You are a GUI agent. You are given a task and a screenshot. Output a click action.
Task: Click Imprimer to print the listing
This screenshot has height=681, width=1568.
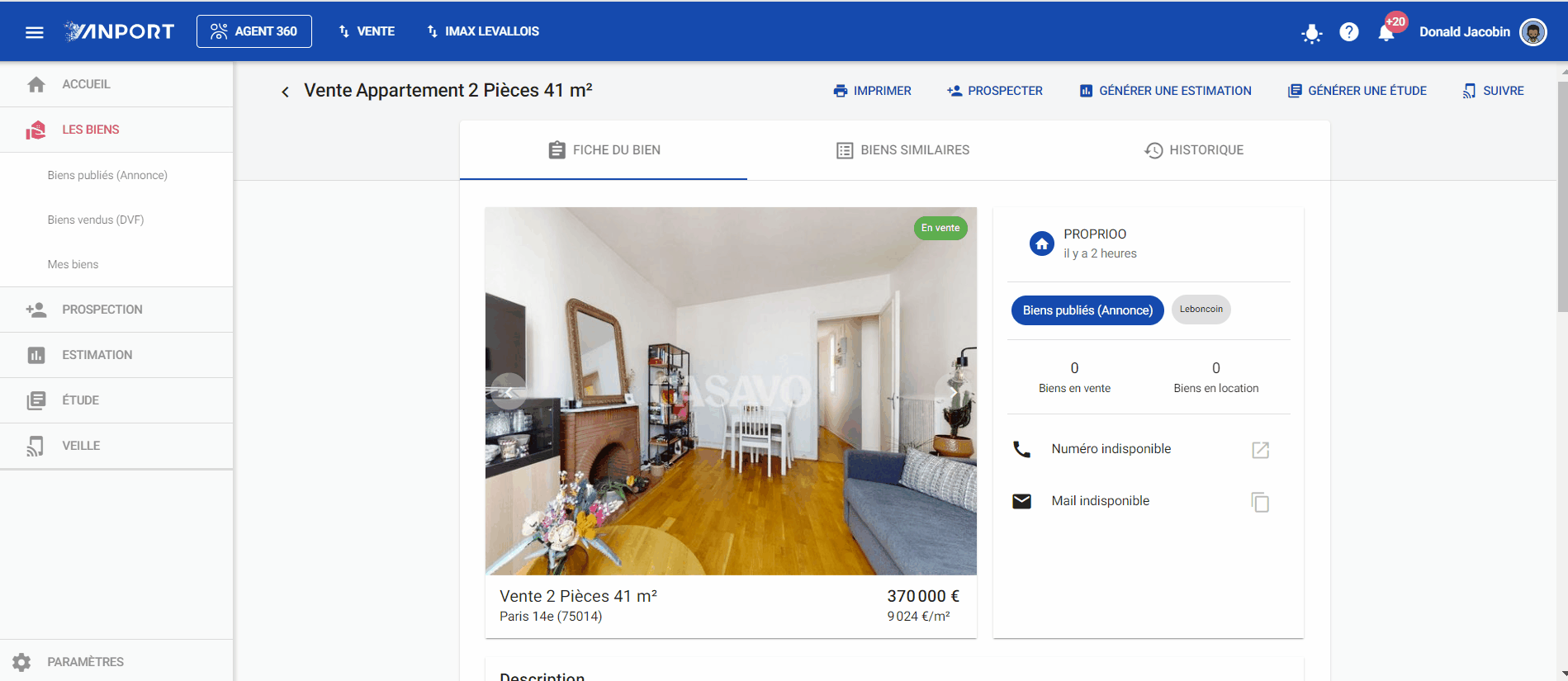(x=872, y=91)
